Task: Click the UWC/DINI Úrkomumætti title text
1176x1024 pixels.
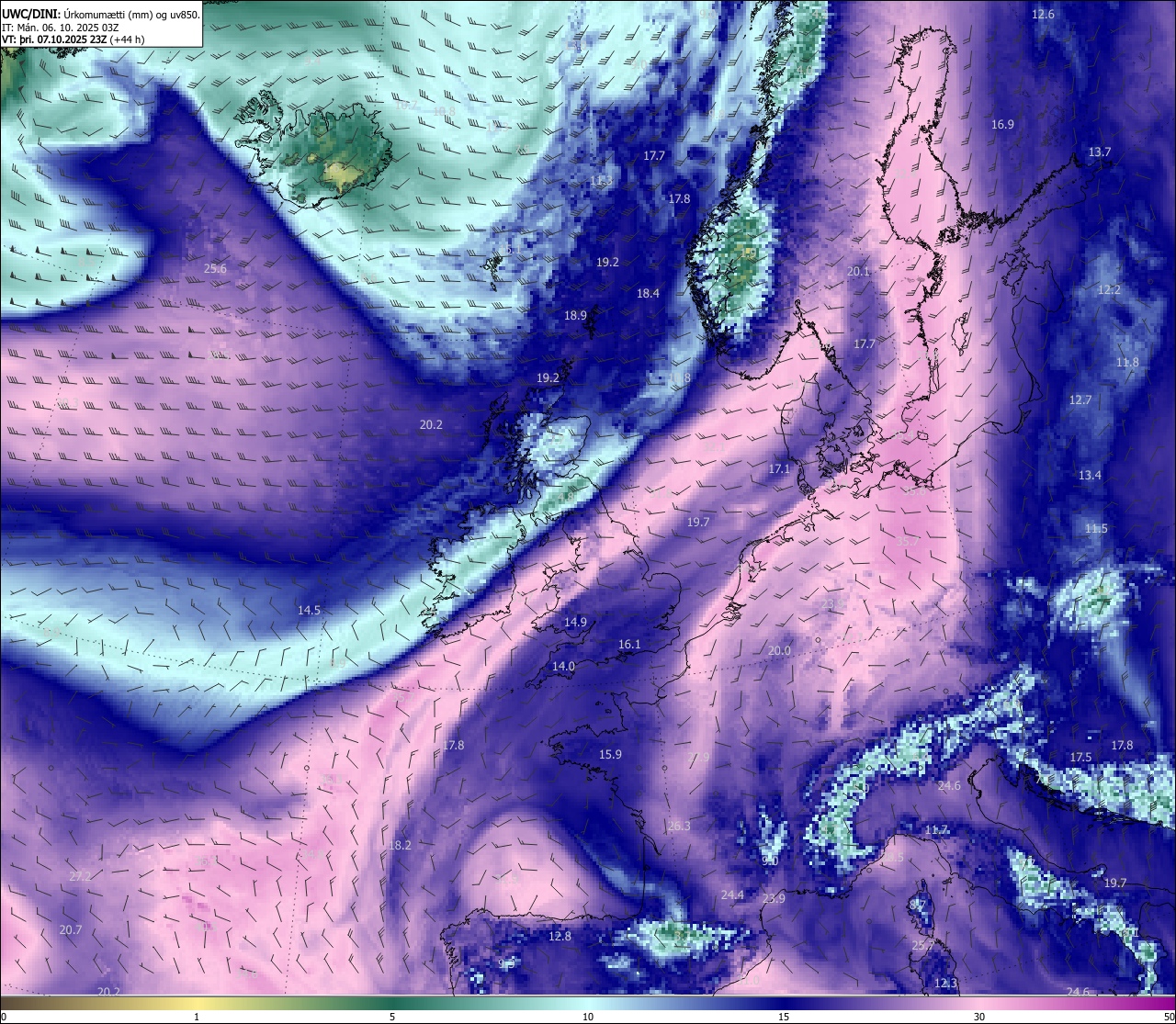Action: [100, 14]
